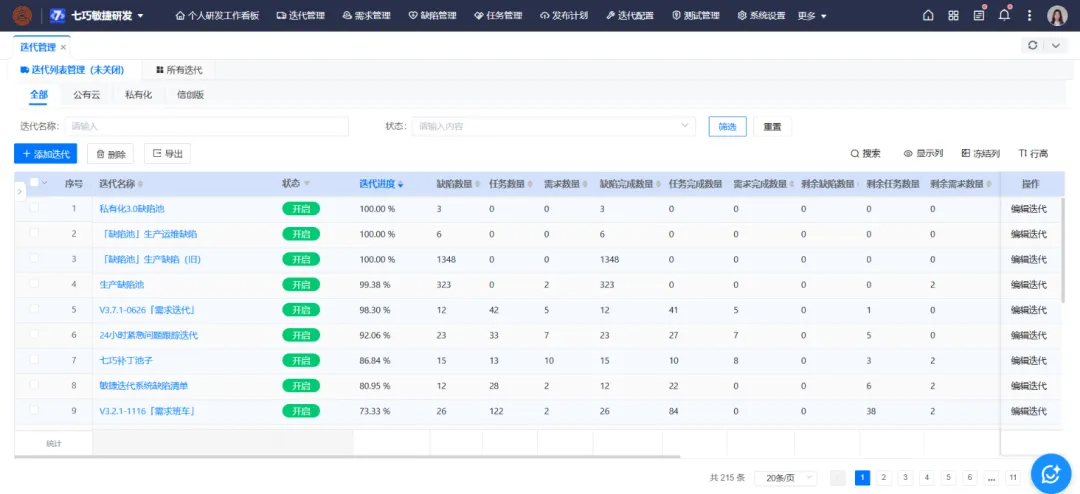Toggle the select-all checkbox in table header
Viewport: 1080px width, 494px height.
click(x=35, y=183)
